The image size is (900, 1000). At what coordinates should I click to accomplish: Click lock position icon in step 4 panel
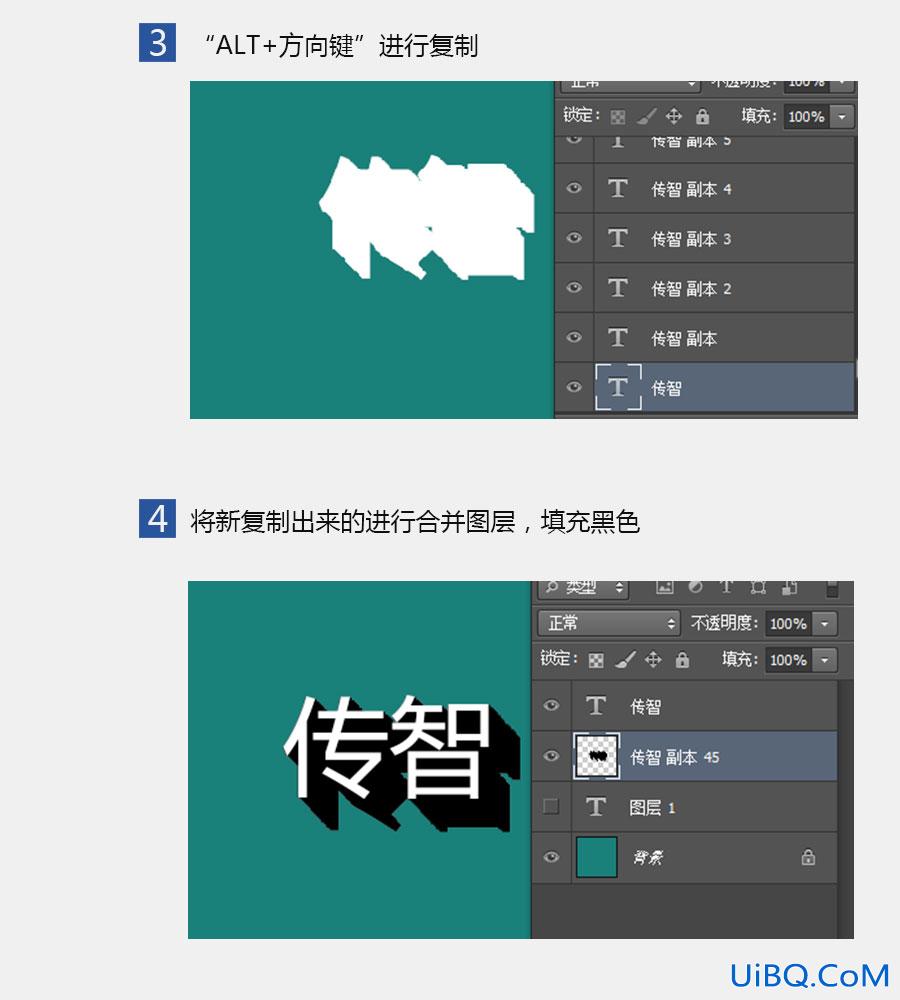(653, 659)
